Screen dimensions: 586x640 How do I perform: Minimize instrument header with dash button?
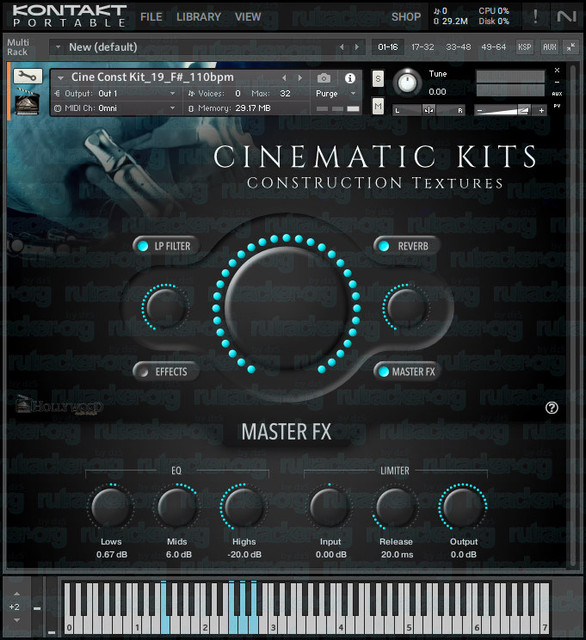[x=557, y=82]
